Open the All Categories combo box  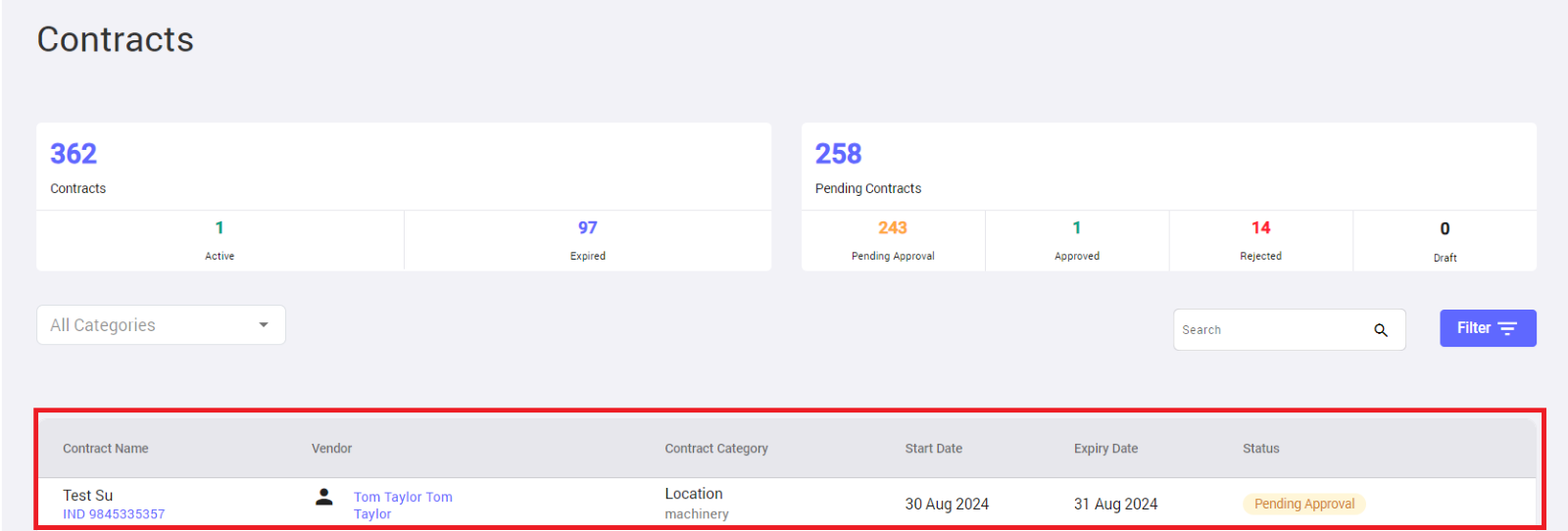pos(161,325)
